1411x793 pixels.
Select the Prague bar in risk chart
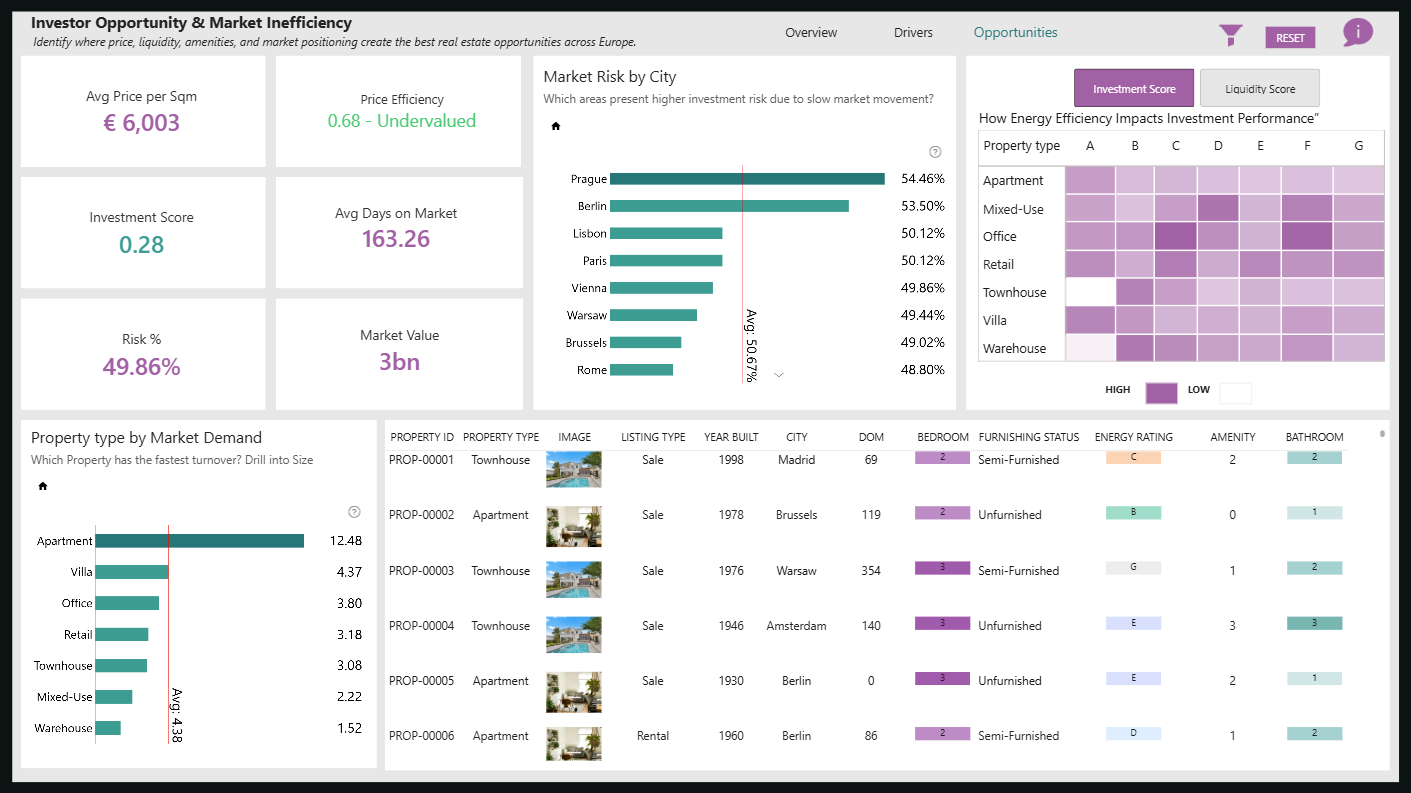point(747,179)
